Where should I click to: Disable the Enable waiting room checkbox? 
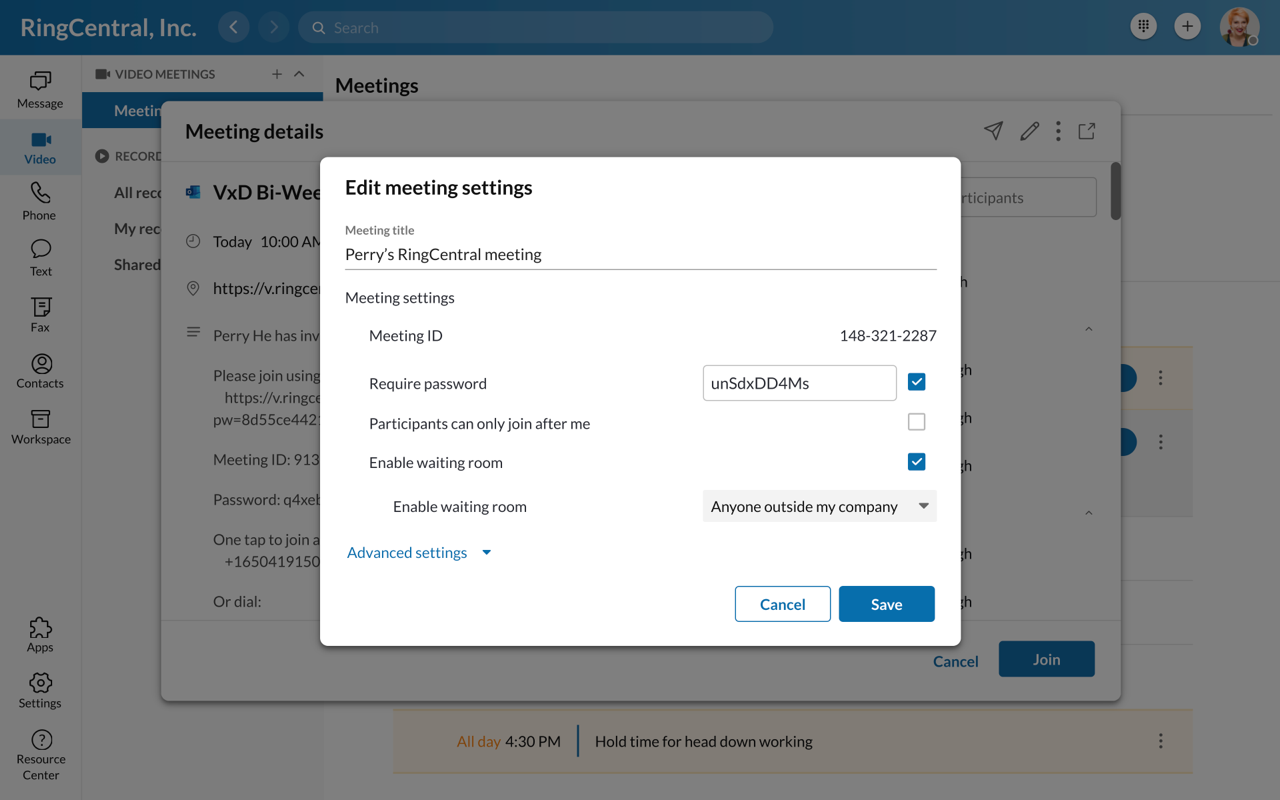[916, 462]
